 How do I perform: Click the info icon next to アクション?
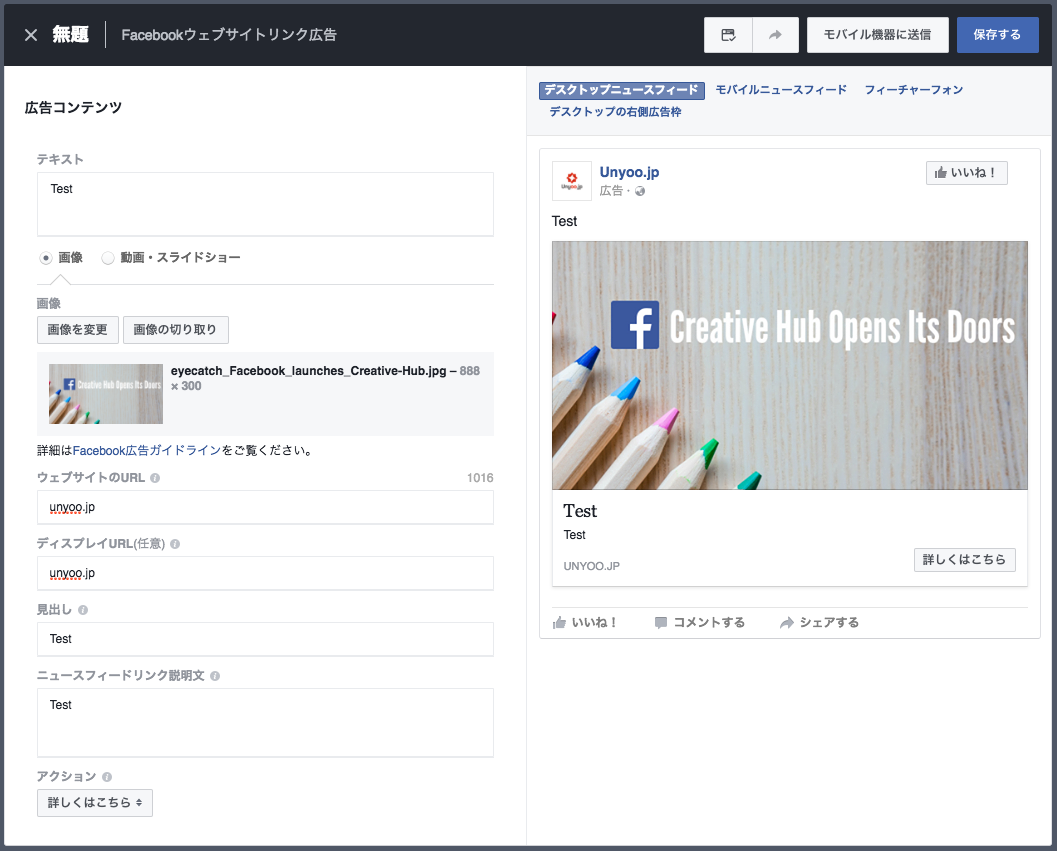pyautogui.click(x=107, y=777)
